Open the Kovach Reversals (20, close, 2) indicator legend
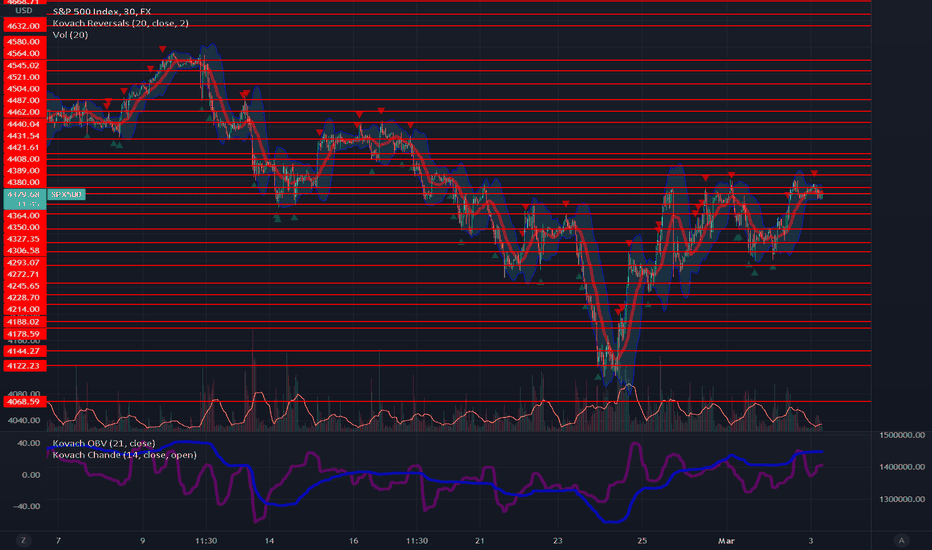 pyautogui.click(x=121, y=23)
